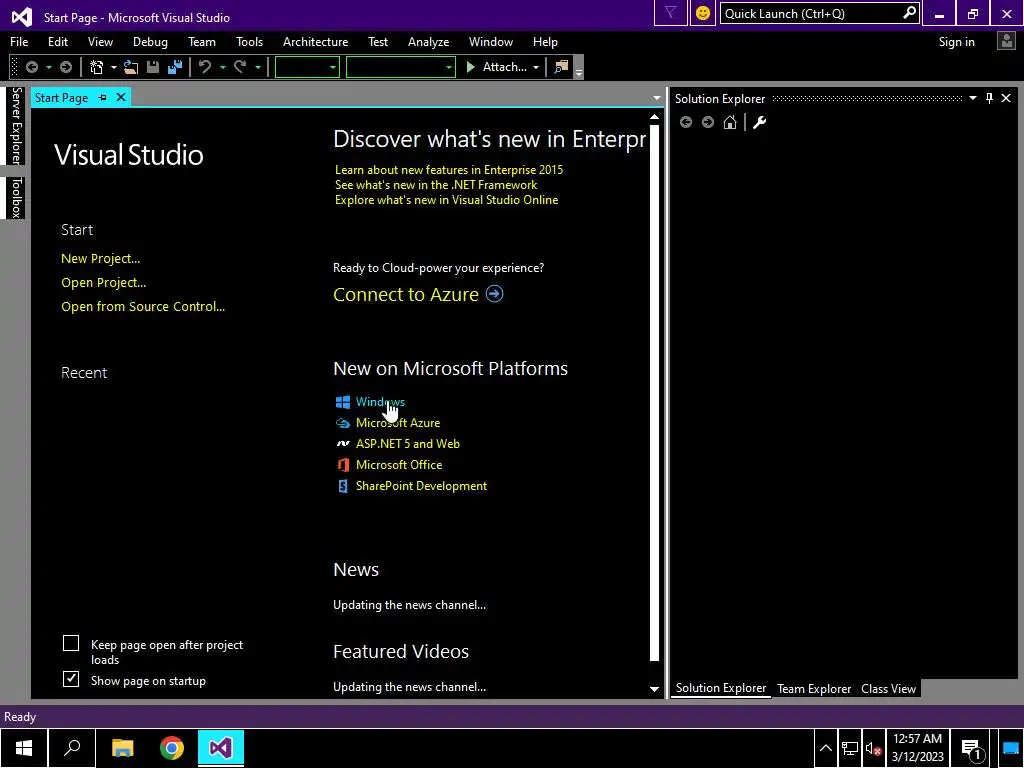Viewport: 1024px width, 768px height.
Task: Open the system tray hidden icons chevron
Action: point(825,748)
